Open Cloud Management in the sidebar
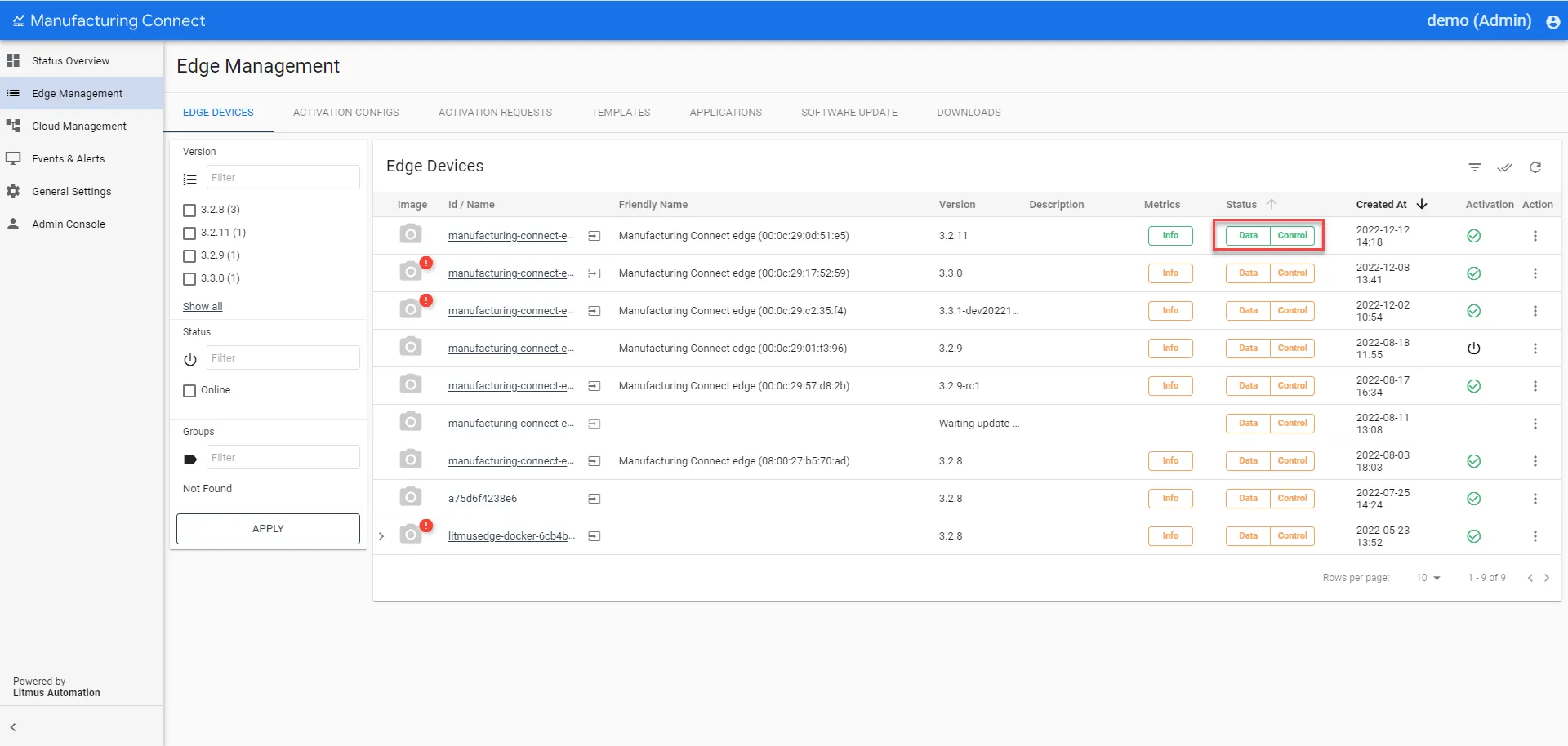The height and width of the screenshot is (746, 1568). 82,127
